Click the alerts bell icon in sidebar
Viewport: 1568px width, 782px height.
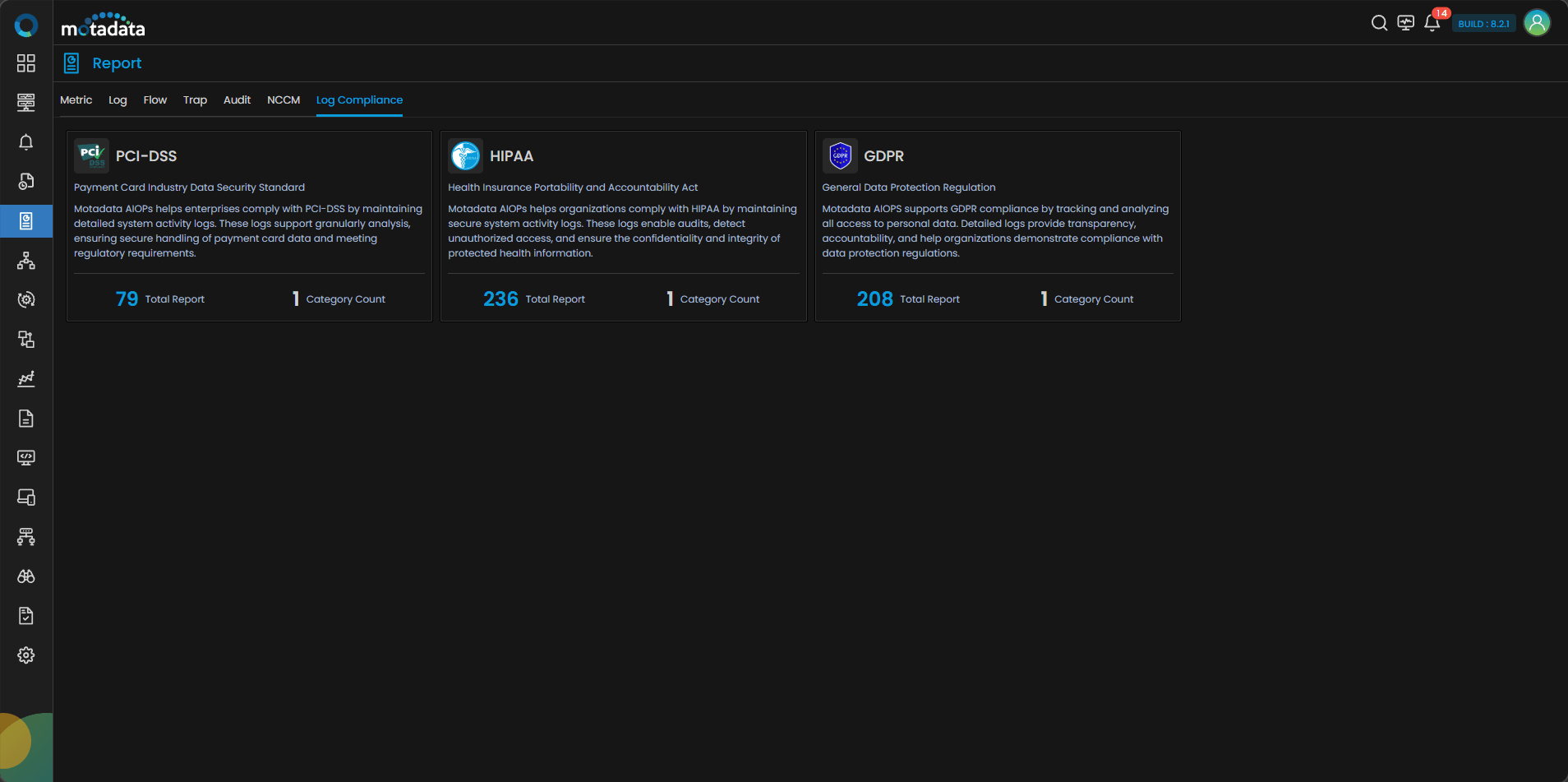pos(26,142)
